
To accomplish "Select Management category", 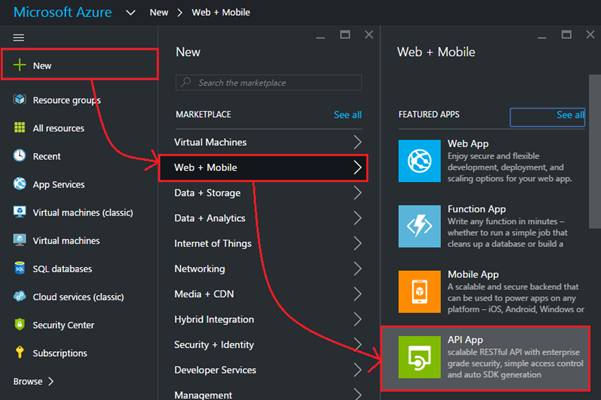I will [268, 394].
